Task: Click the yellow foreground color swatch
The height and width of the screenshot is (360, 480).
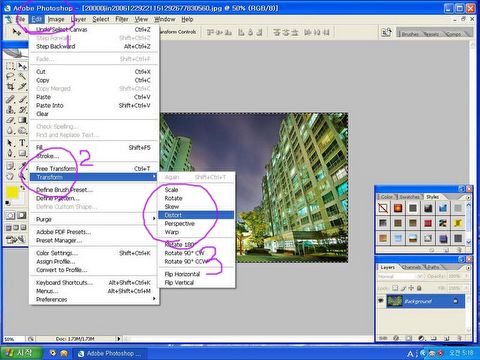Action: 12,193
